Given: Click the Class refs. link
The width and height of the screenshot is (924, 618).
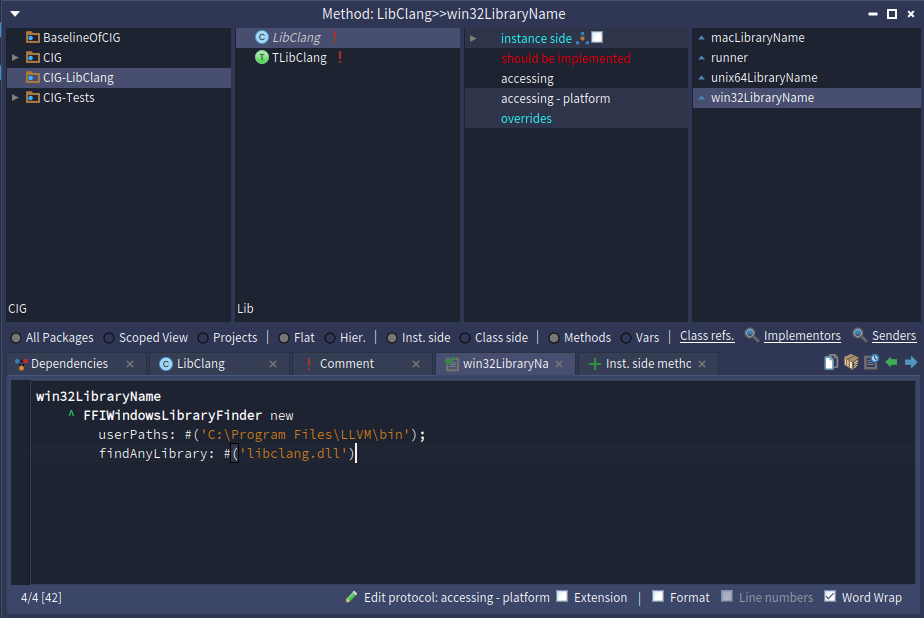Looking at the screenshot, I should 707,336.
